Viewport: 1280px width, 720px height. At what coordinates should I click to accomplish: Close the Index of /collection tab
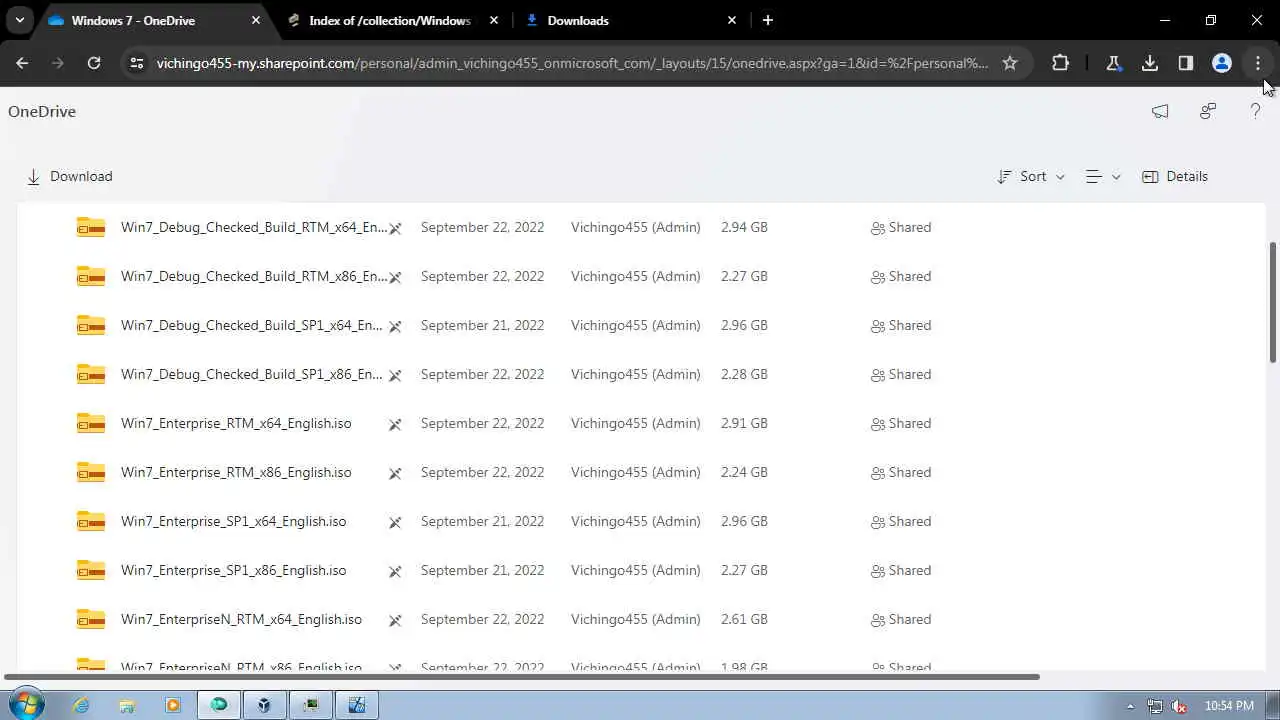(494, 20)
